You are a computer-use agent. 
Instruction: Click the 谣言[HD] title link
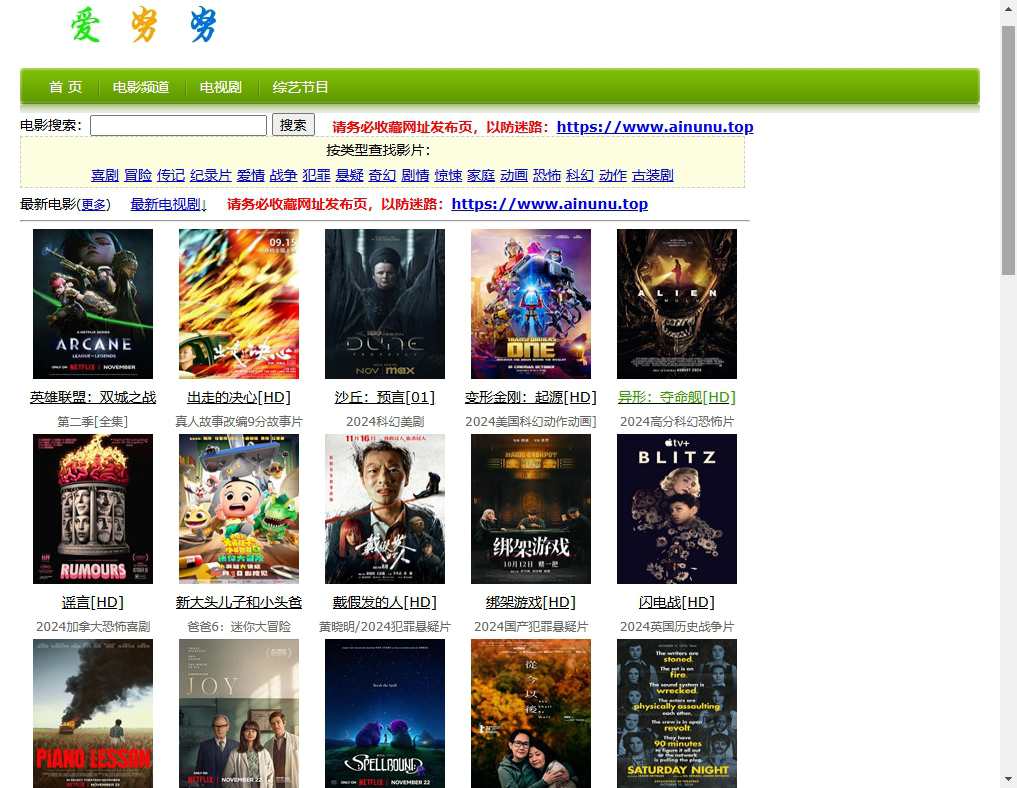pyautogui.click(x=93, y=602)
